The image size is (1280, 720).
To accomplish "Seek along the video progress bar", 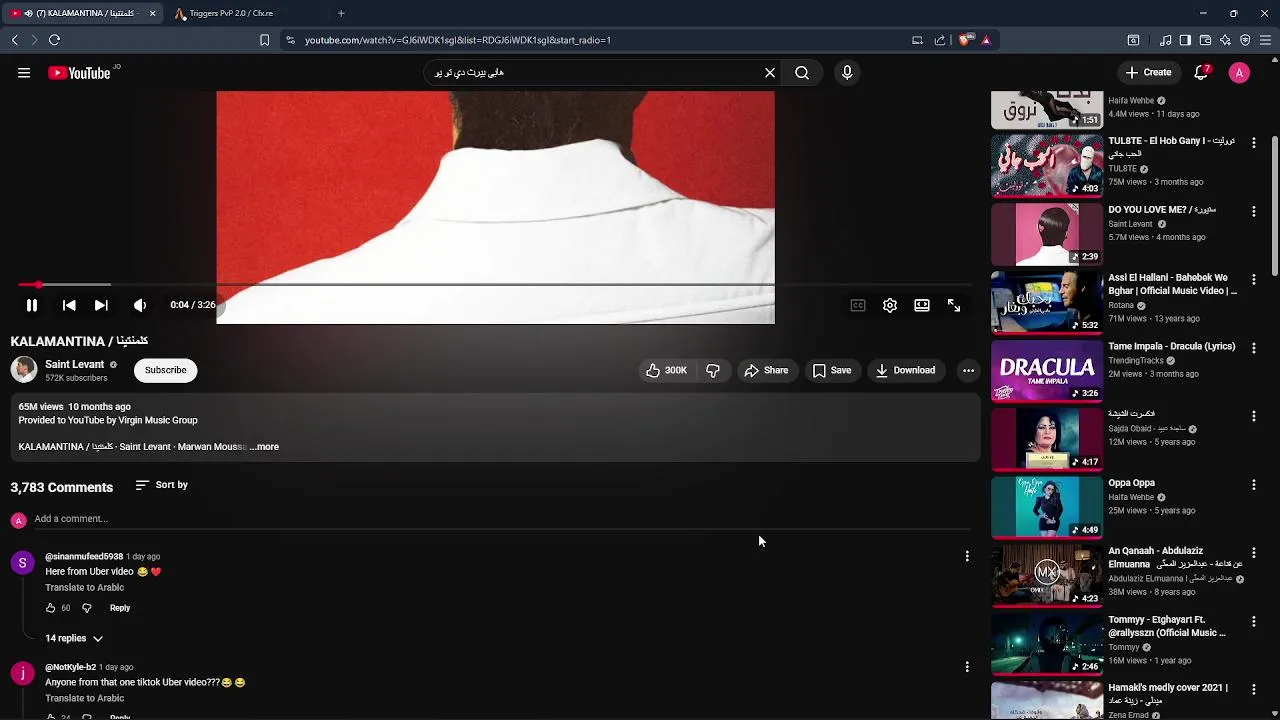I will click(x=495, y=285).
